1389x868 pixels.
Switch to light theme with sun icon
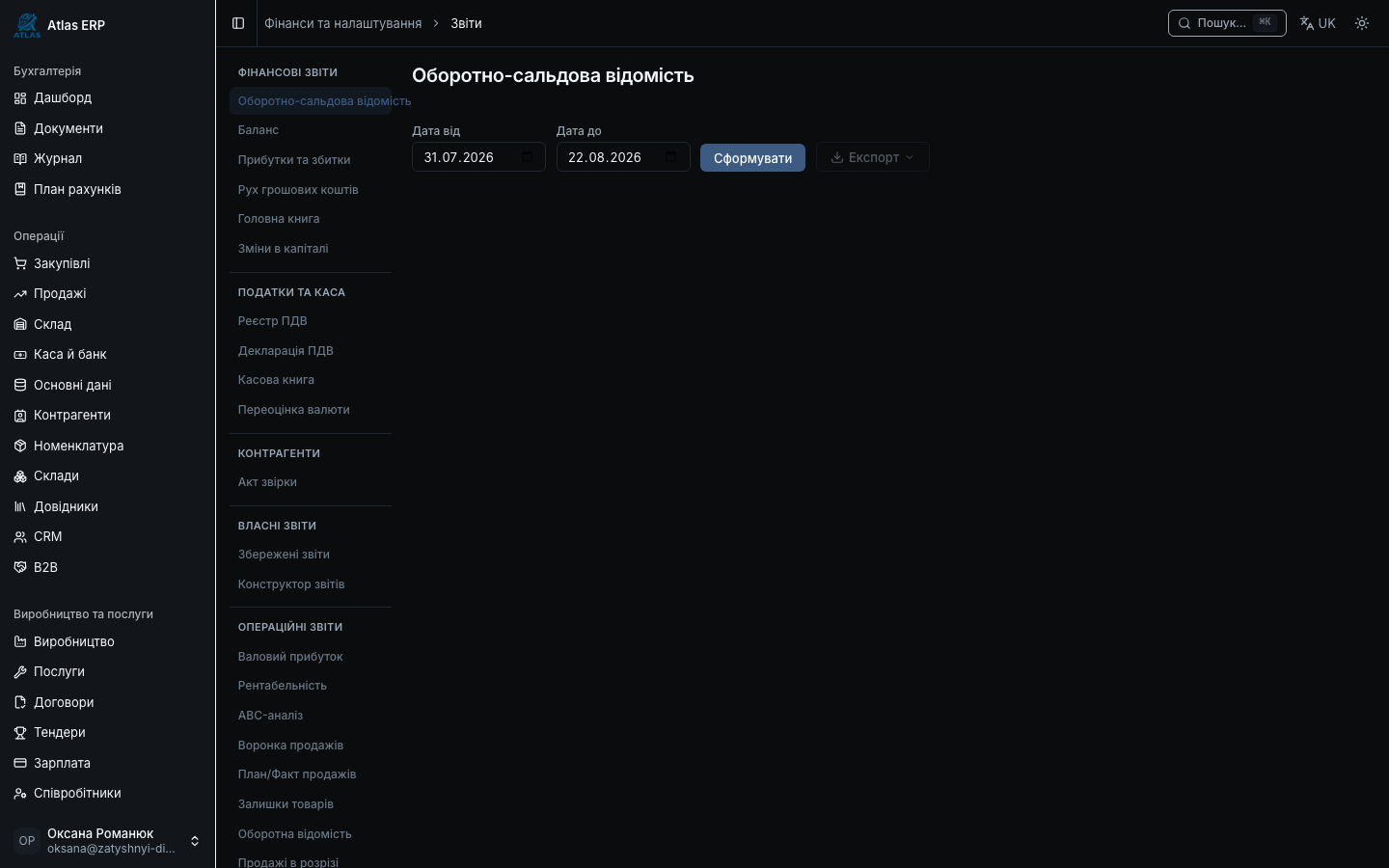tap(1362, 23)
